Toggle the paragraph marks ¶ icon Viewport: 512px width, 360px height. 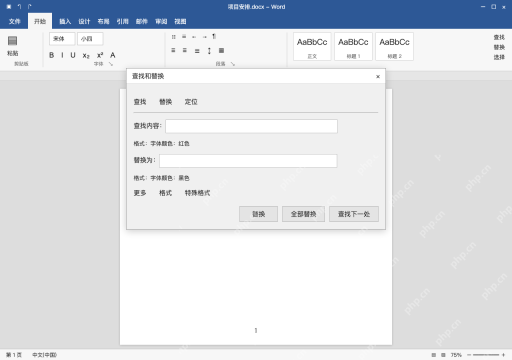click(x=214, y=36)
